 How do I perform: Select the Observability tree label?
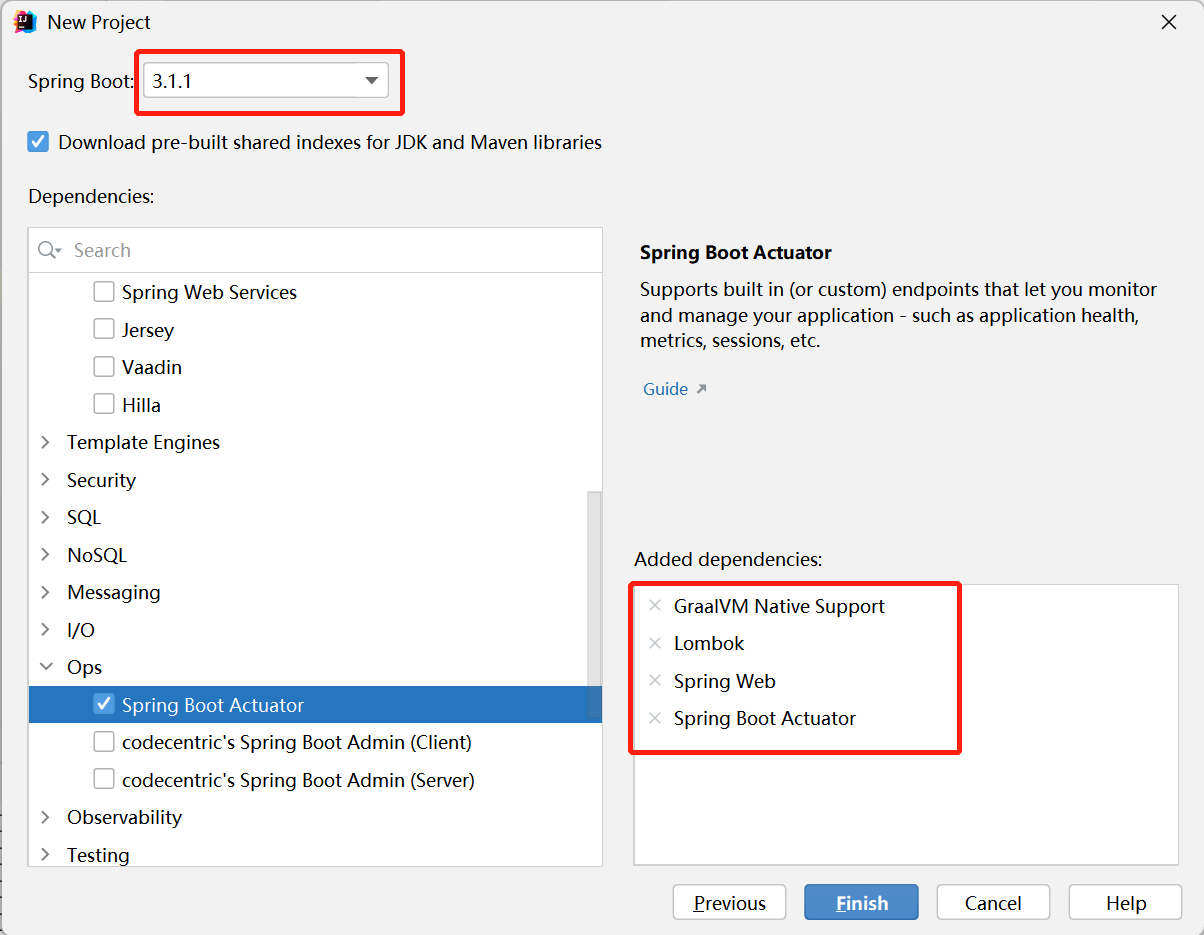[124, 817]
